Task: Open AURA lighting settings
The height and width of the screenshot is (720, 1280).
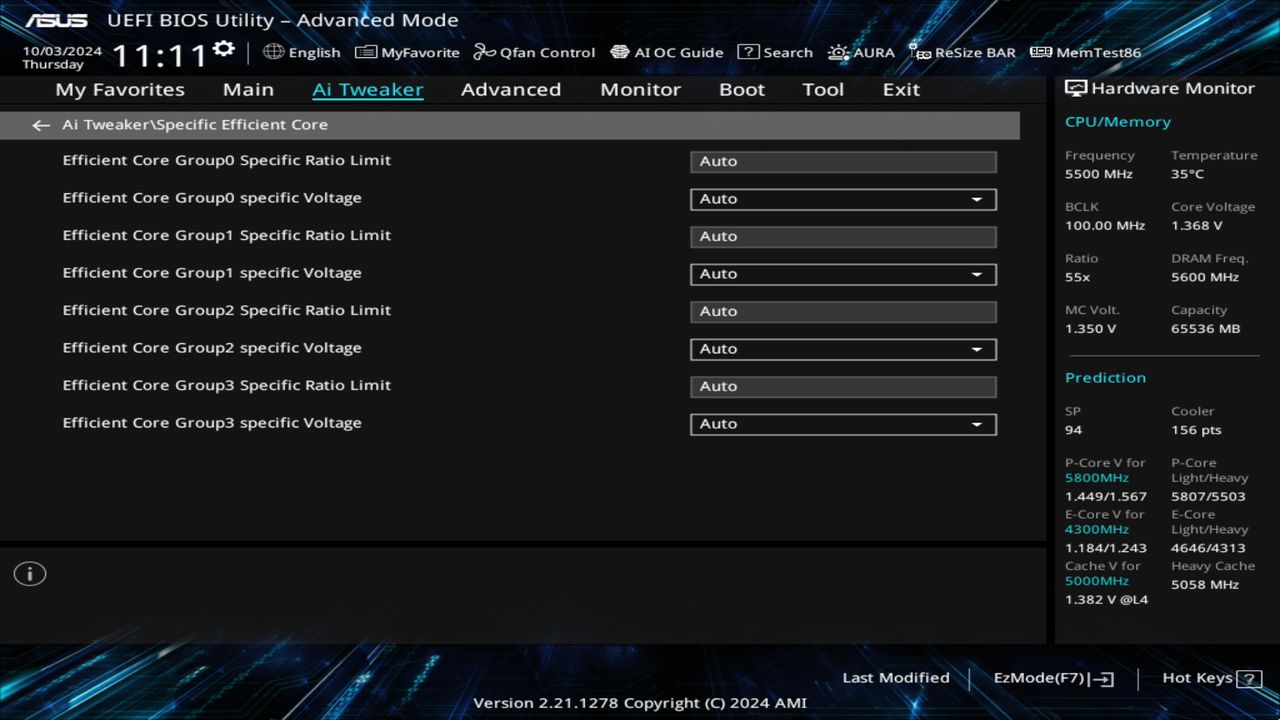Action: coord(861,52)
